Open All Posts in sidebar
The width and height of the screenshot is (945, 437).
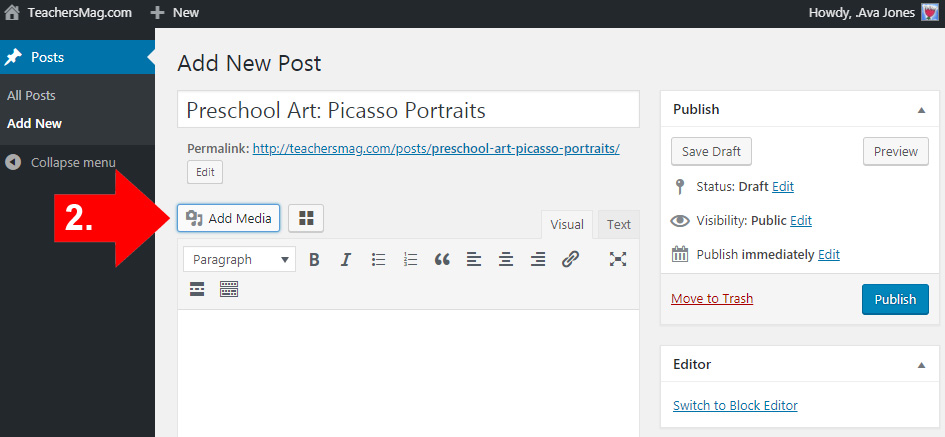click(31, 96)
